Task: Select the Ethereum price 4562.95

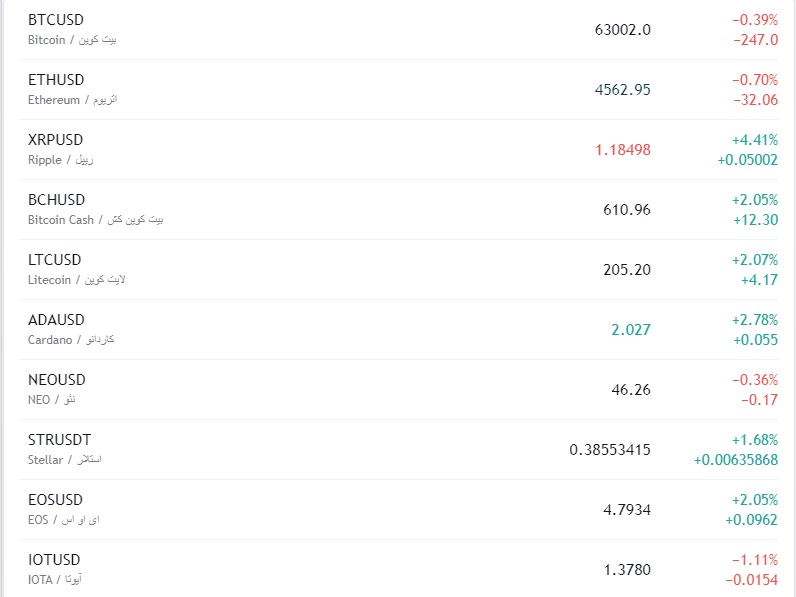Action: click(622, 90)
